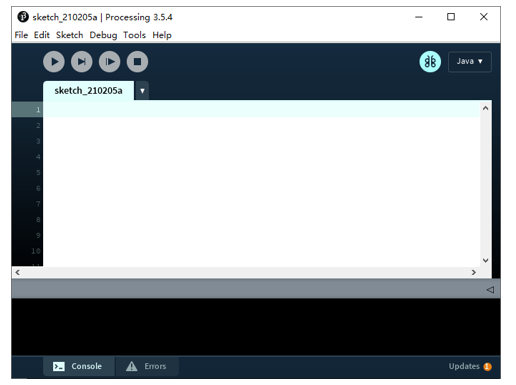Open the Edit menu
The width and height of the screenshot is (516, 385).
pos(42,35)
